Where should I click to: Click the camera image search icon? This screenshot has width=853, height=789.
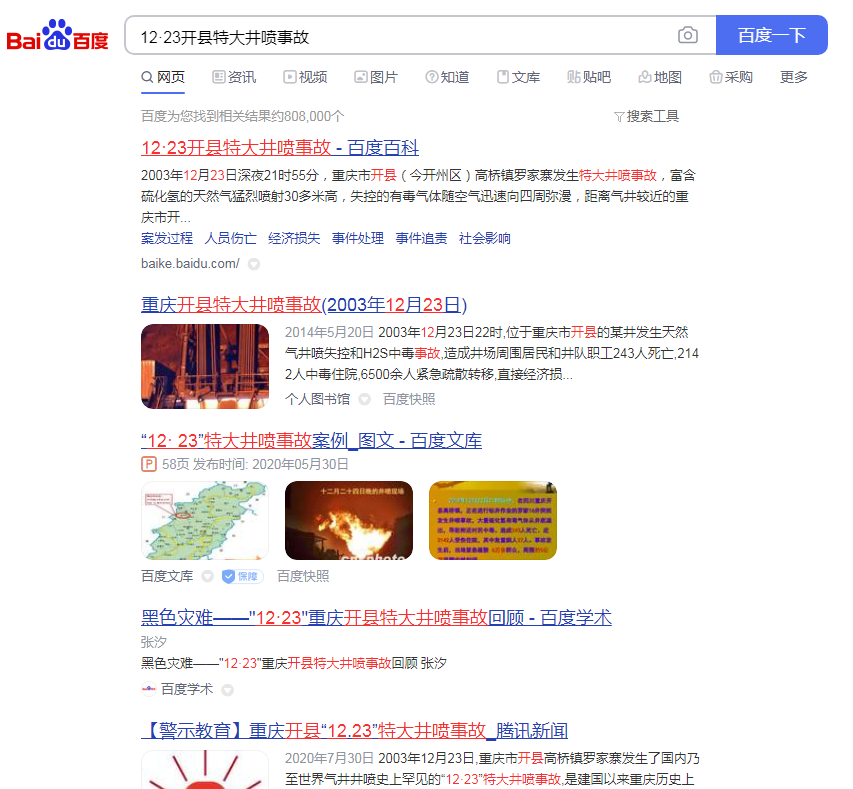[688, 36]
